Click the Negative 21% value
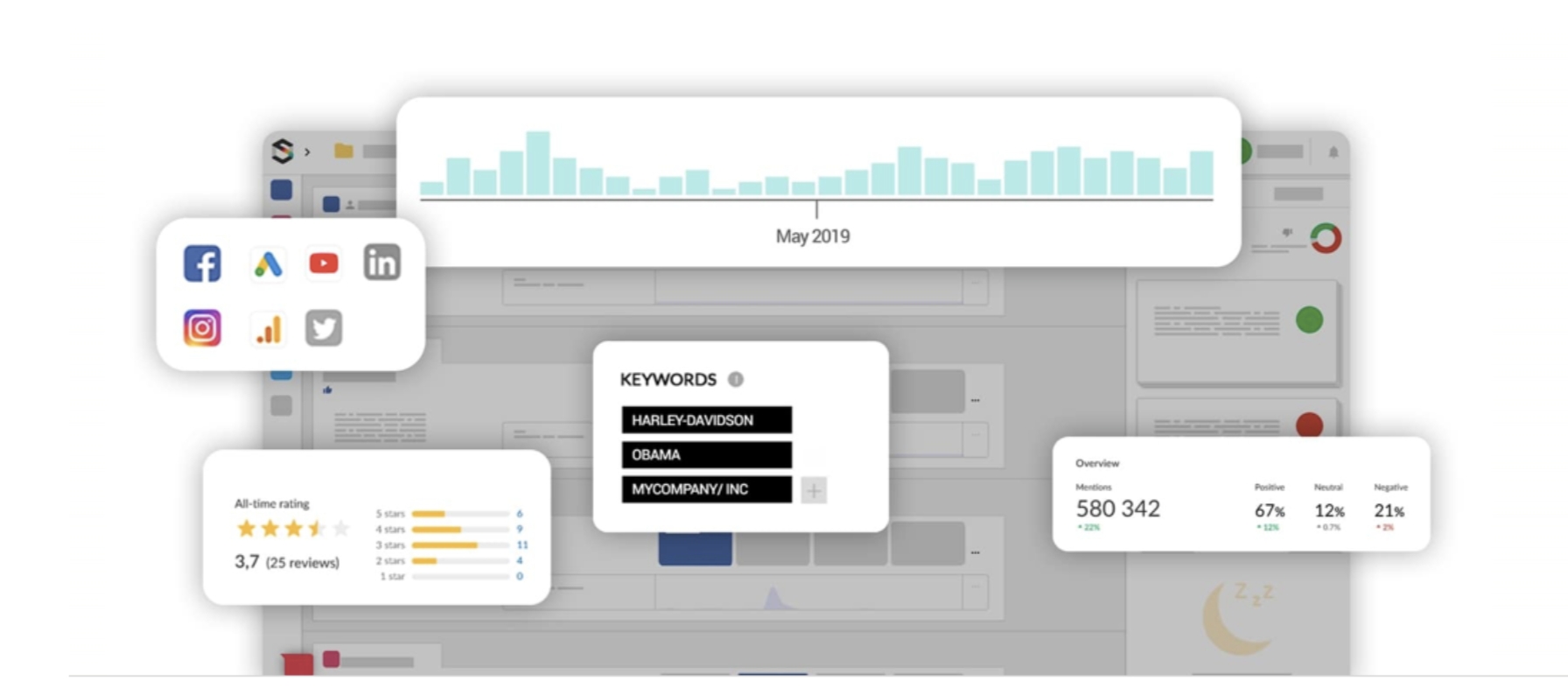Screen dimensions: 1568x688 pyautogui.click(x=1389, y=510)
